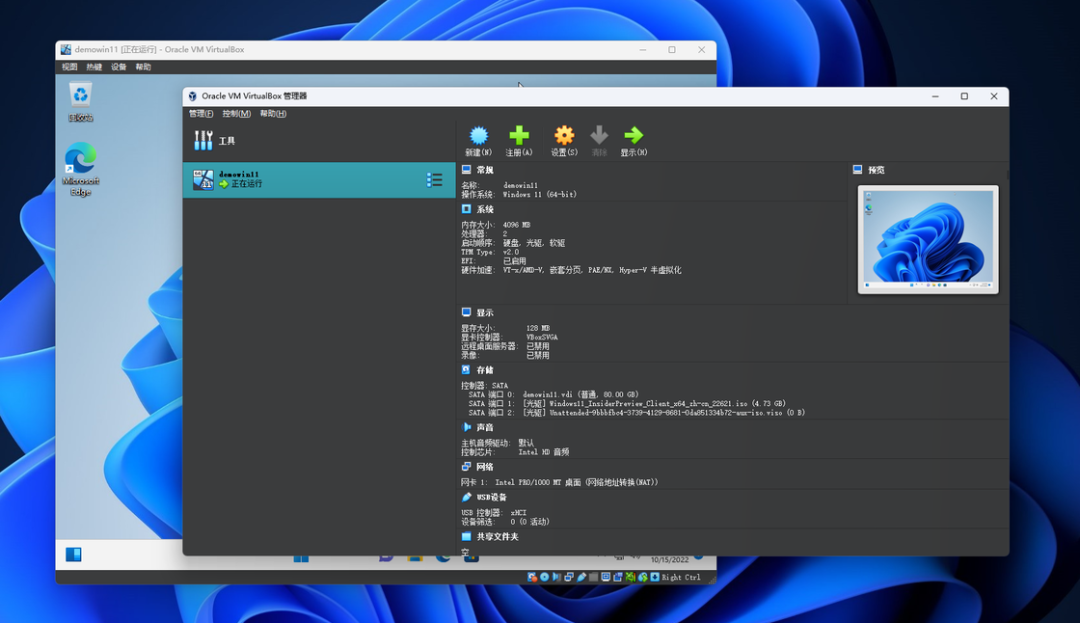The width and height of the screenshot is (1080, 623).
Task: Open Recycle Bin icon on guest desktop
Action: tap(81, 102)
